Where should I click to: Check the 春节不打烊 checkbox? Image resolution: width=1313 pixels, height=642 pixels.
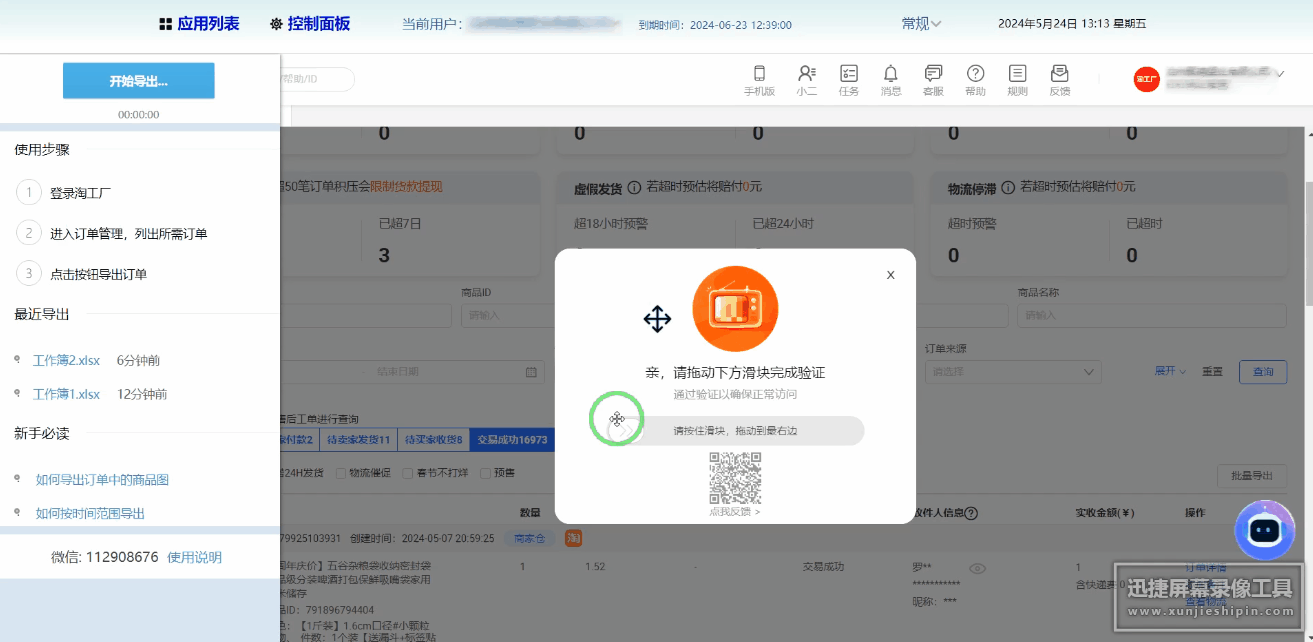pos(407,473)
